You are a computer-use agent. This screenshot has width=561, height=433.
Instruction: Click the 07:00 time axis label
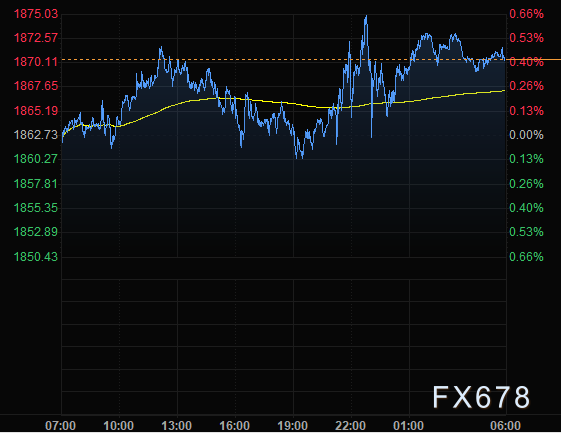pos(60,426)
